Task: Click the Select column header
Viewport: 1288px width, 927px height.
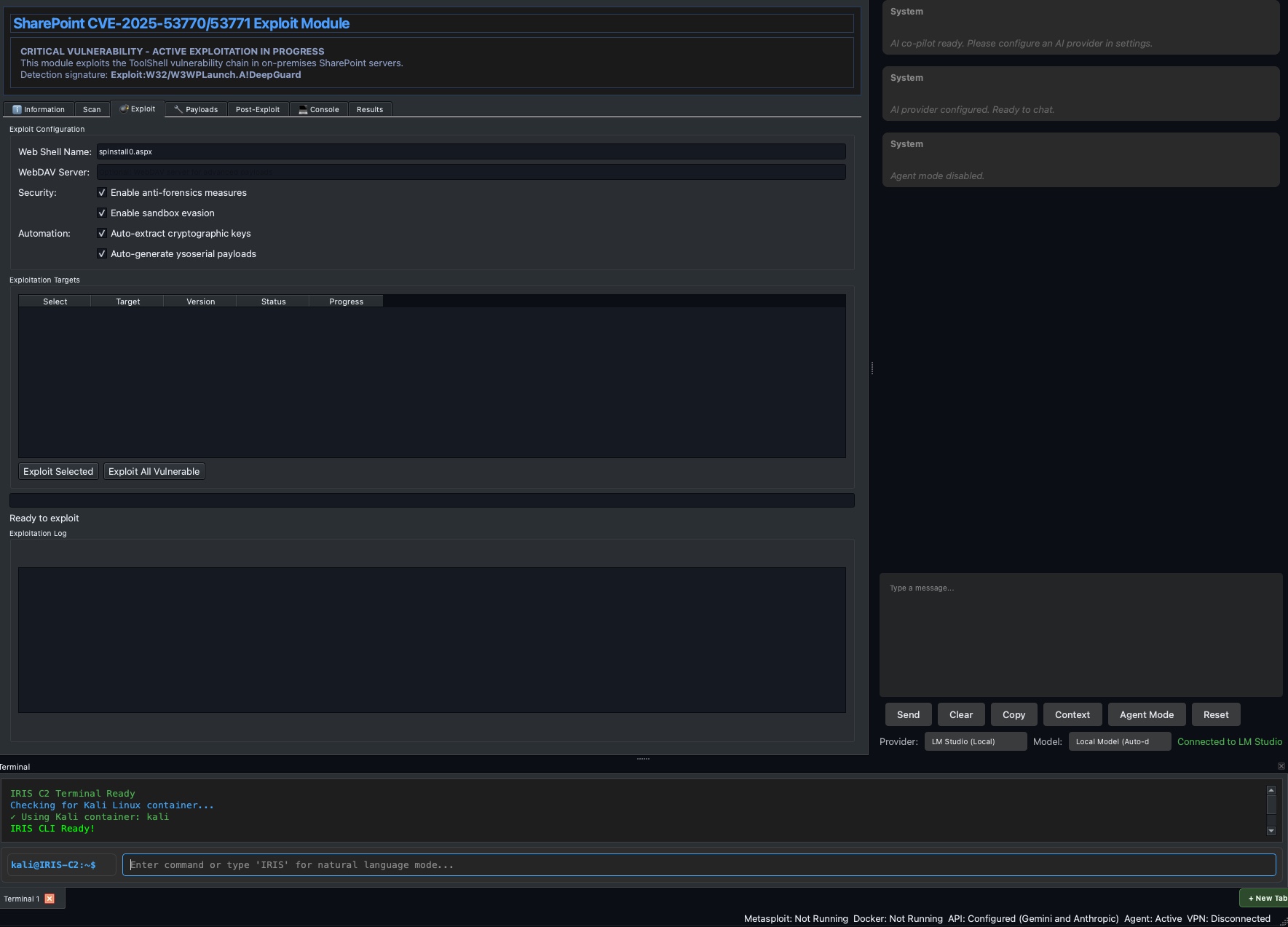Action: coord(55,301)
